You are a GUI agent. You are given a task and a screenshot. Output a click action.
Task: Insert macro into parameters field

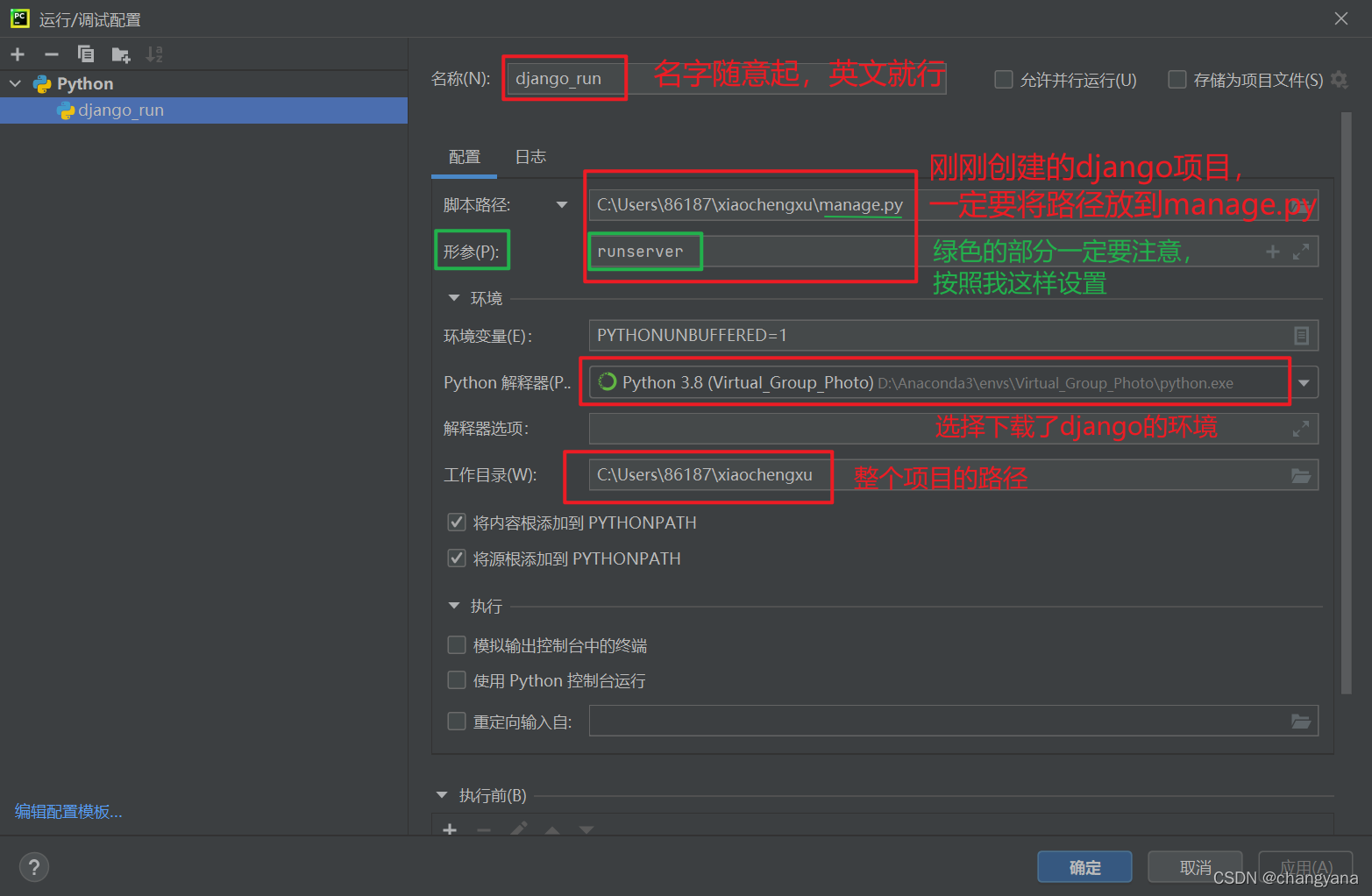(x=1273, y=252)
